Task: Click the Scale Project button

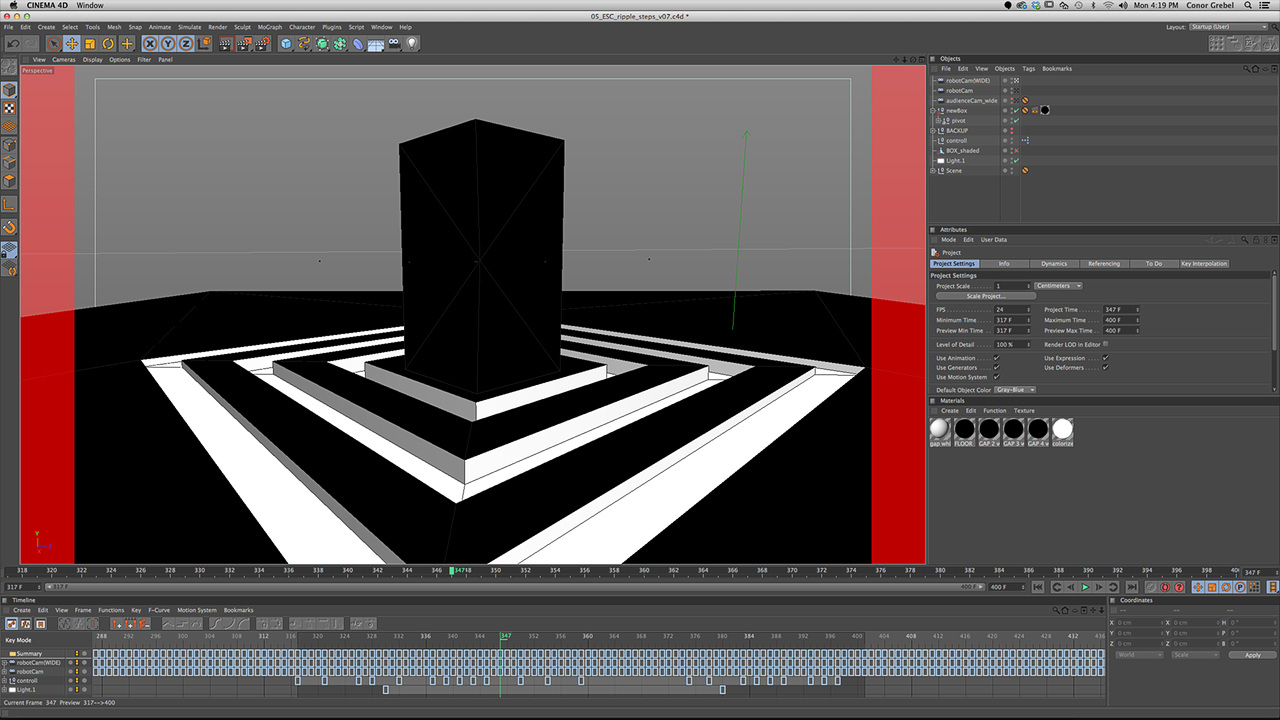Action: (986, 296)
